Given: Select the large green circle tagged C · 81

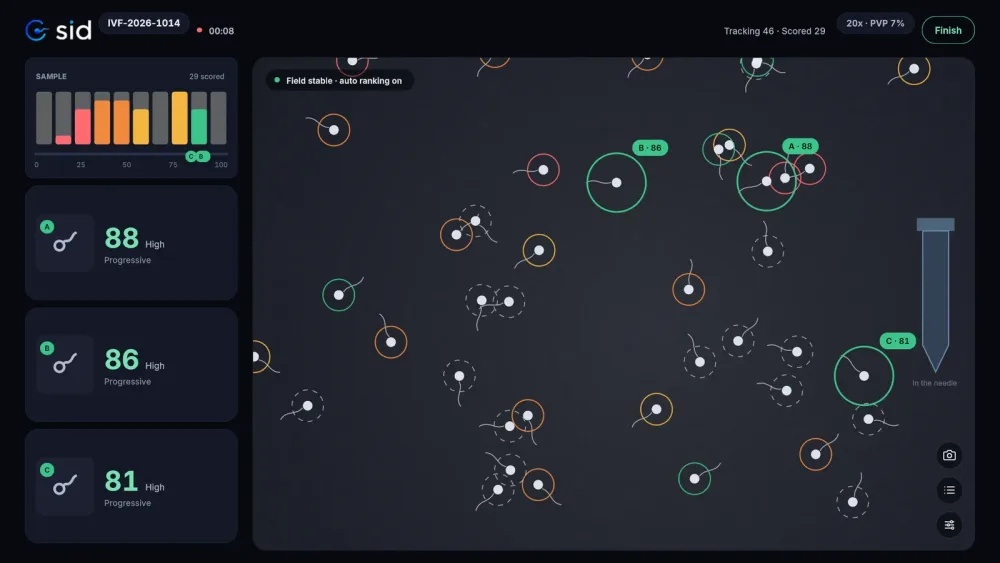Looking at the screenshot, I should [864, 376].
